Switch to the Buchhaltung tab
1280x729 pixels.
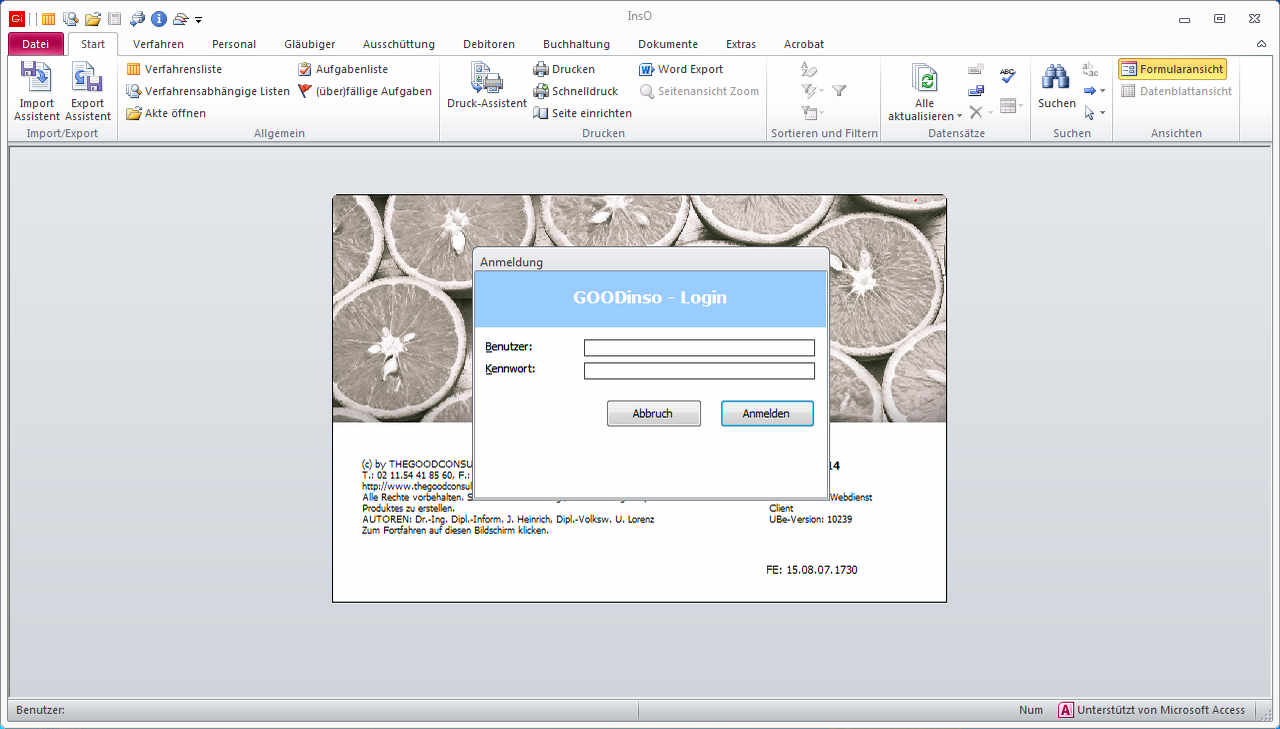[577, 44]
